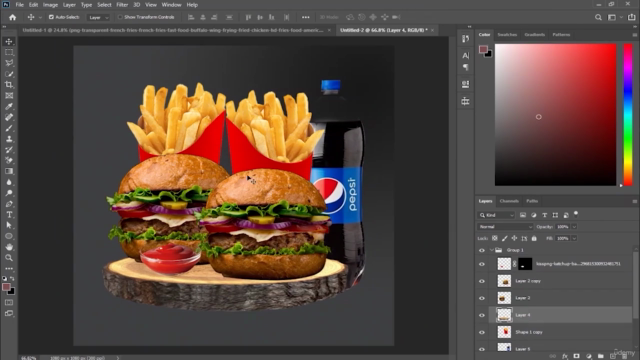640x360 pixels.
Task: Click the Add layer style fx icon
Action: point(564,356)
